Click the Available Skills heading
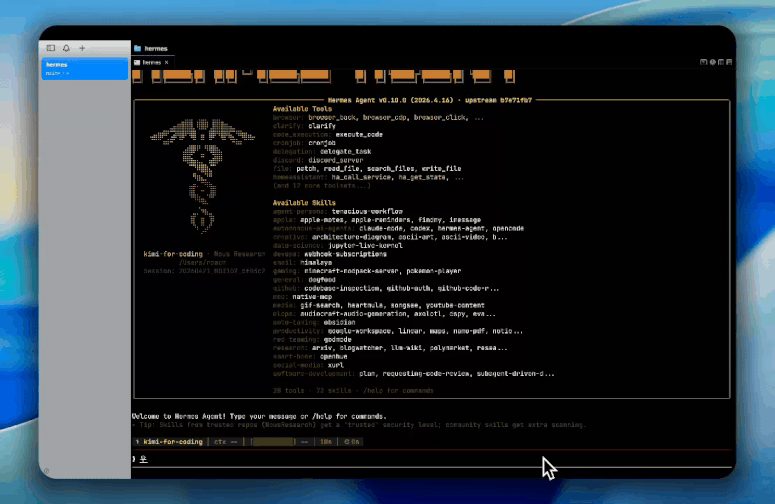775x504 pixels. click(304, 203)
